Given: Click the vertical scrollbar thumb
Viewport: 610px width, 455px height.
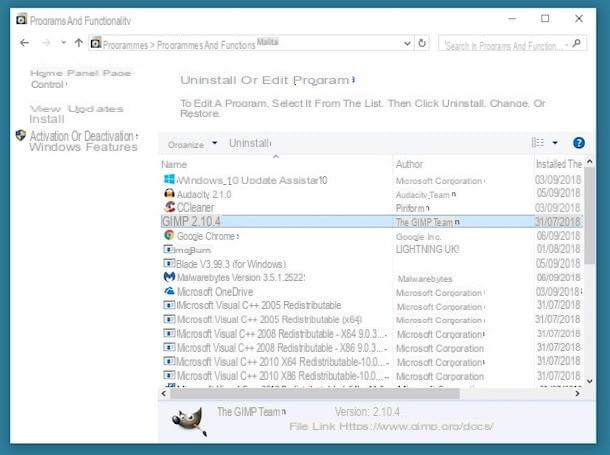Looking at the screenshot, I should tap(589, 216).
